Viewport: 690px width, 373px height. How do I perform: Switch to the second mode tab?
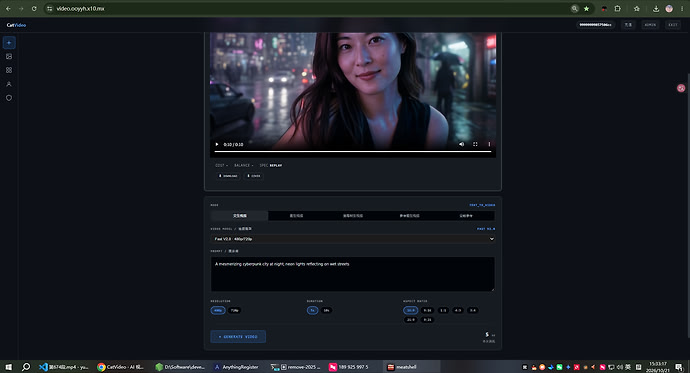pos(296,216)
